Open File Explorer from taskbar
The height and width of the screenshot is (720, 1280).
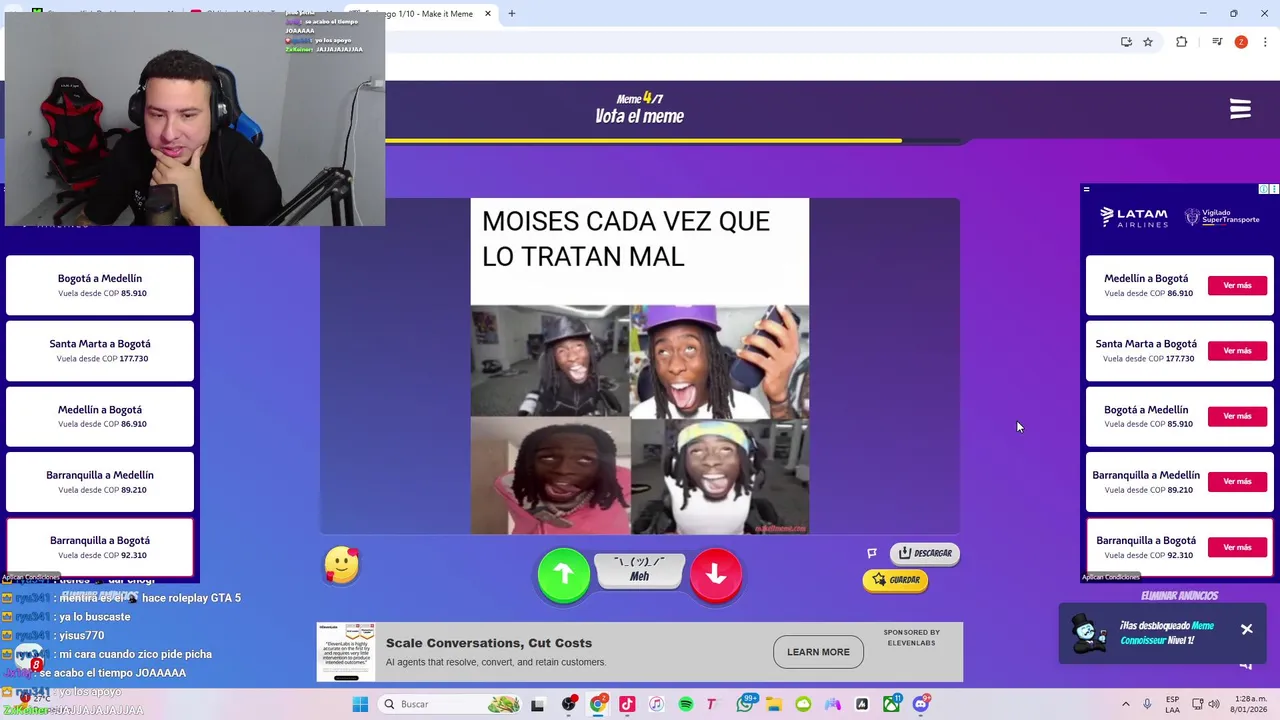pyautogui.click(x=774, y=704)
